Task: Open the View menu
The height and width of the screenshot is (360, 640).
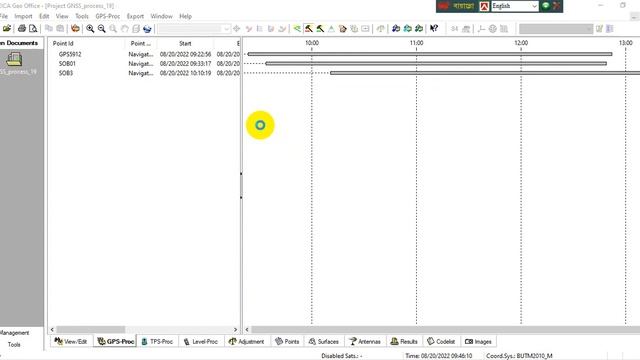Action: (62, 16)
